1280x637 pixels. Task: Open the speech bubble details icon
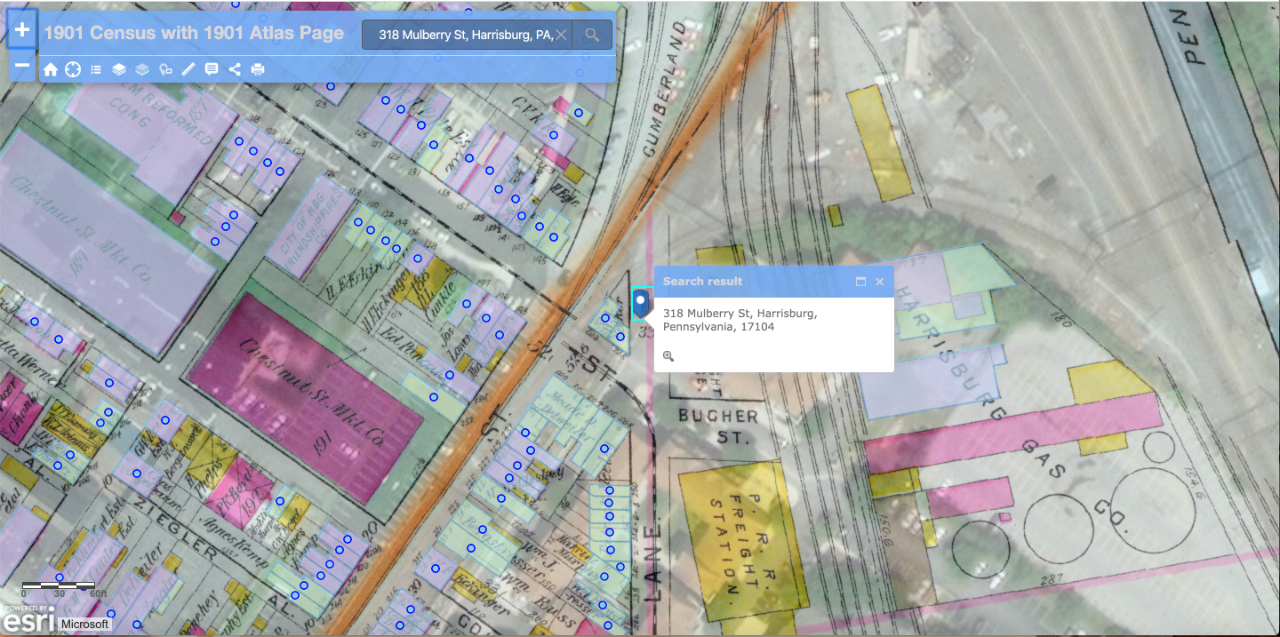211,69
